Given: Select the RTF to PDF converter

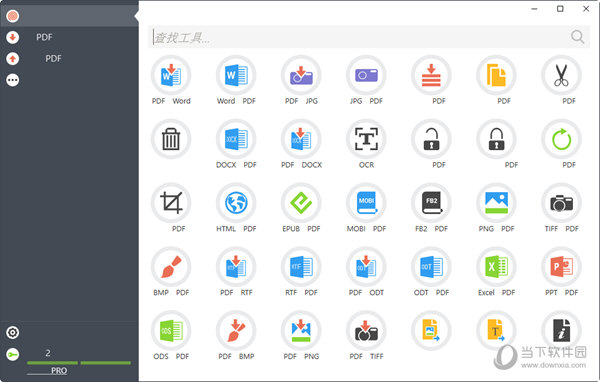Looking at the screenshot, I should pyautogui.click(x=301, y=267).
